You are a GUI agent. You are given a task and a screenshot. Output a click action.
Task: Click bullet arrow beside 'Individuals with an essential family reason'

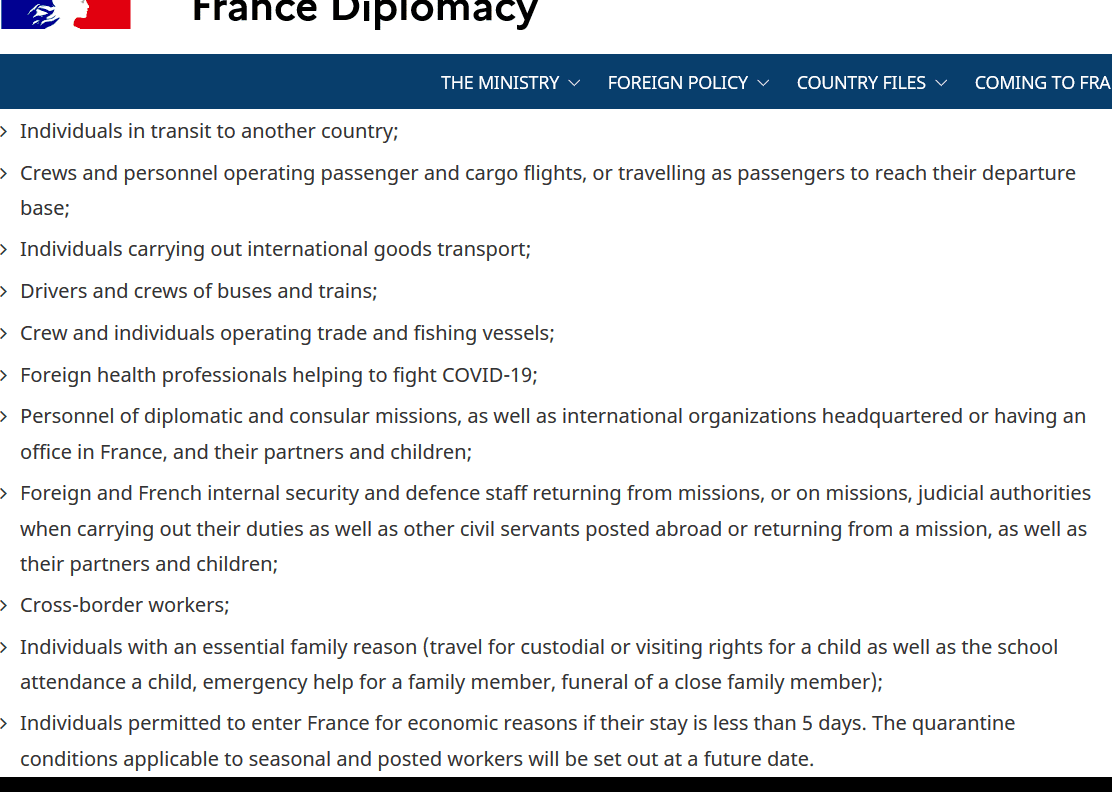pos(4,647)
